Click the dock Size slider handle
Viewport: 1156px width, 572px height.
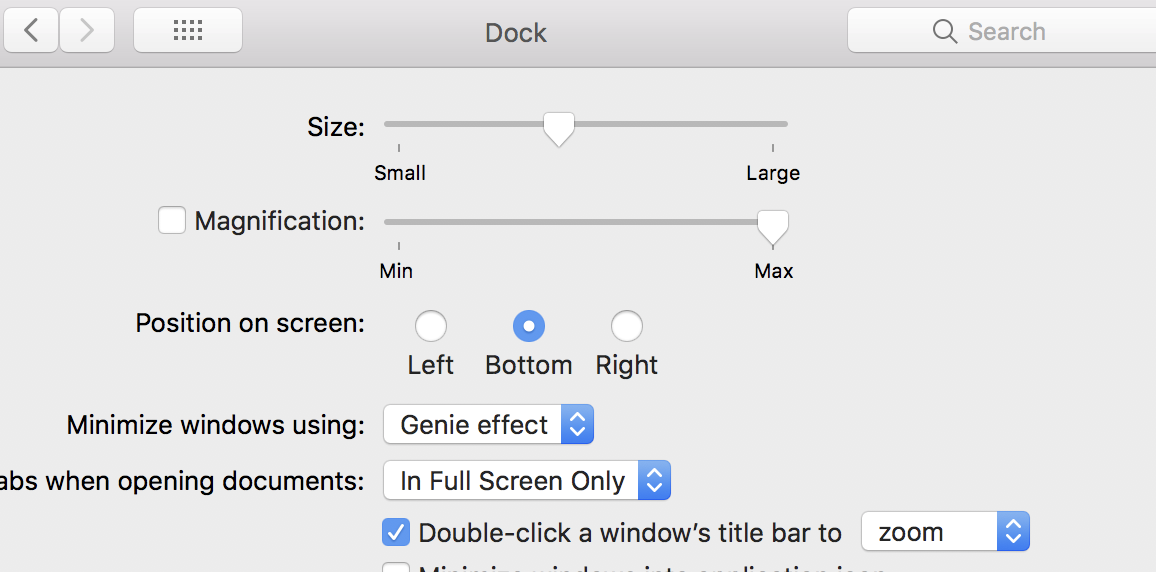tap(559, 127)
